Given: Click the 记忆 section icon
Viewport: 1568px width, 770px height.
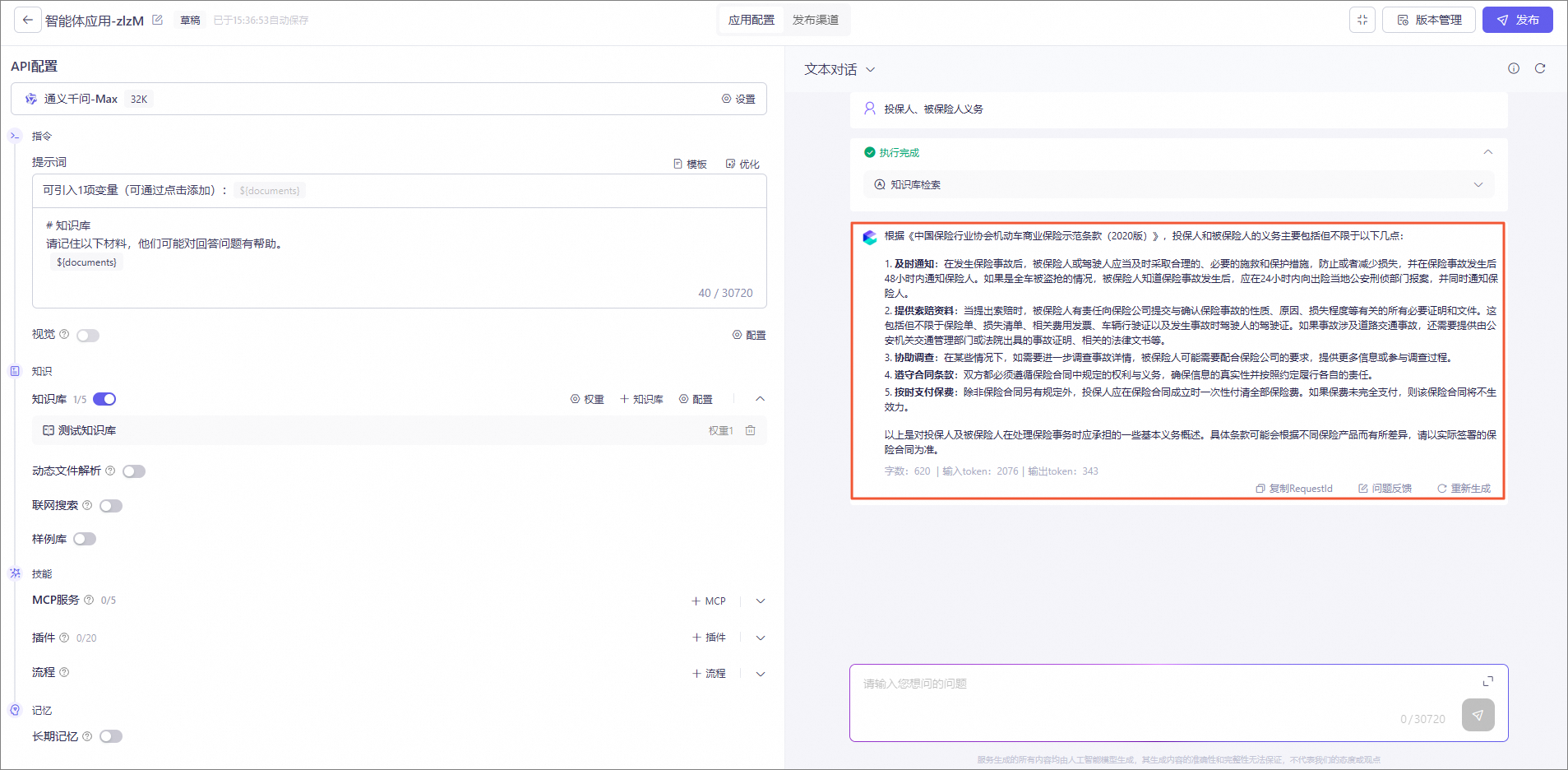Looking at the screenshot, I should pyautogui.click(x=15, y=710).
